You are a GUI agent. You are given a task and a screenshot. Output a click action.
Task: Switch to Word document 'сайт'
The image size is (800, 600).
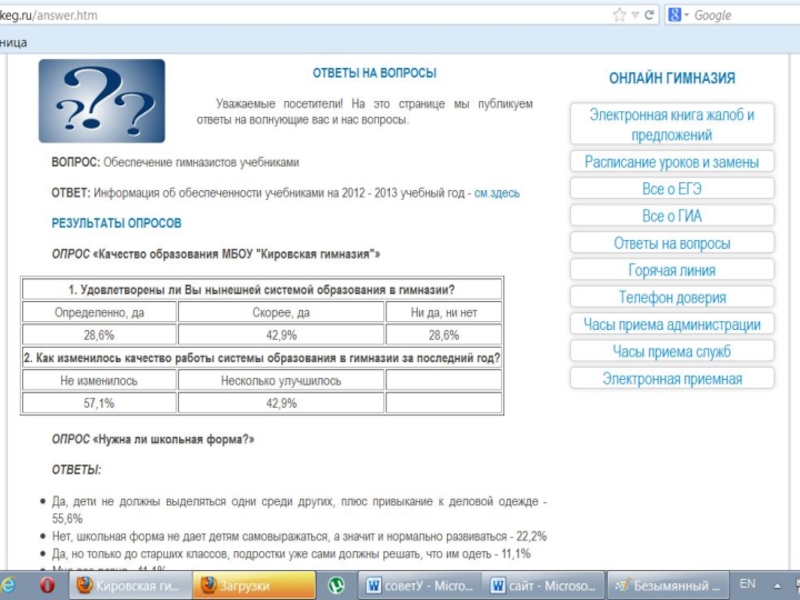(x=544, y=585)
